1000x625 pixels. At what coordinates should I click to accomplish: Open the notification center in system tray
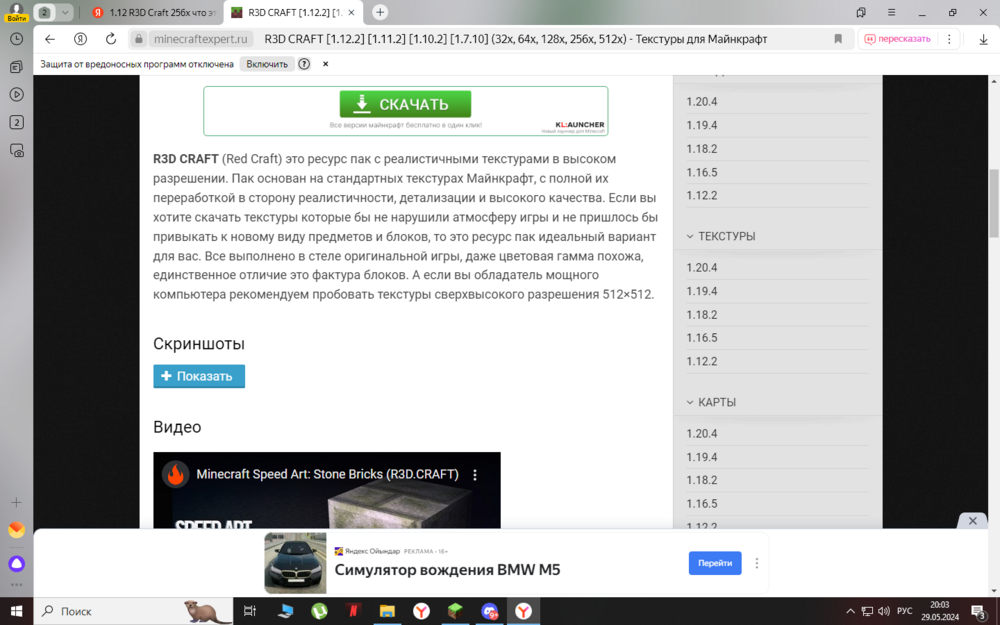click(x=979, y=612)
